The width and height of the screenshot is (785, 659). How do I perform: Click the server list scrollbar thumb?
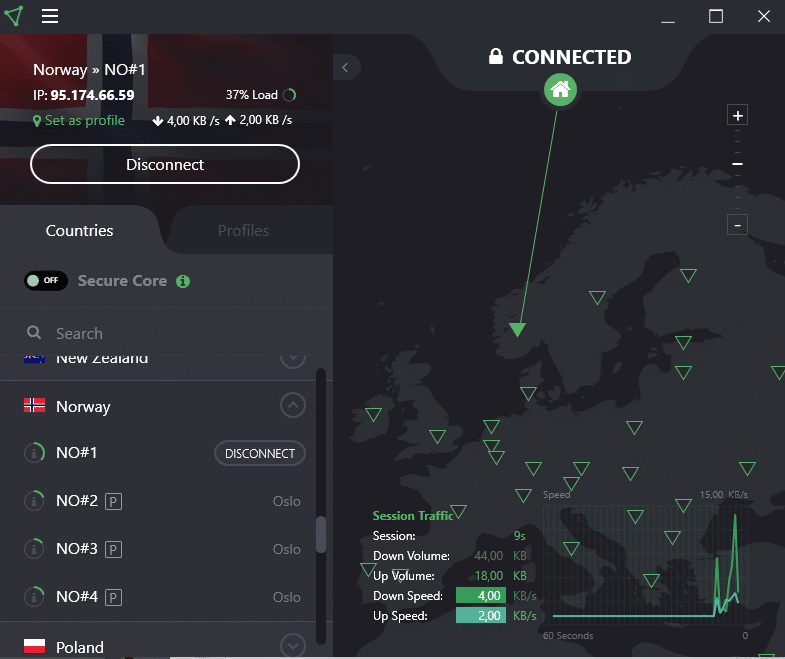point(321,534)
